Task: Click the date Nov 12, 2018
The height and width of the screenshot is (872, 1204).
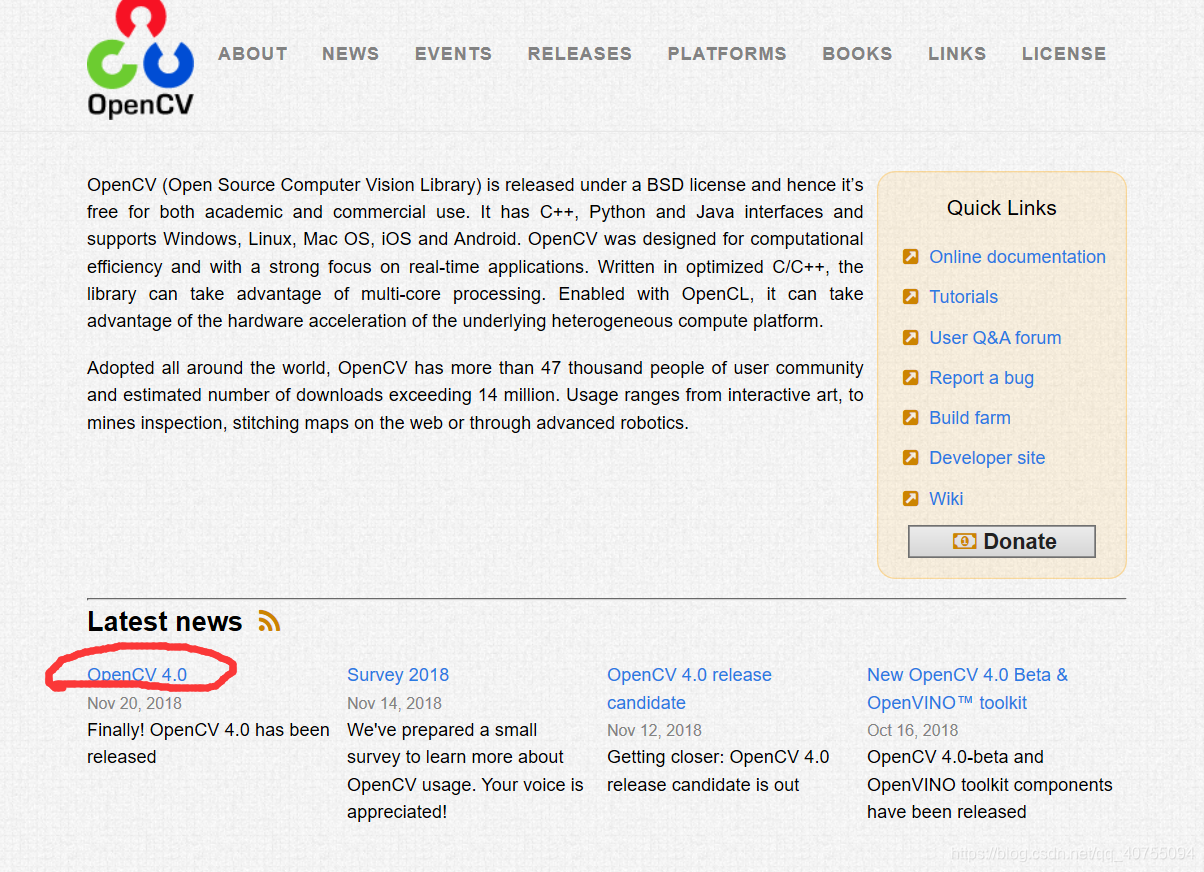Action: pos(654,730)
